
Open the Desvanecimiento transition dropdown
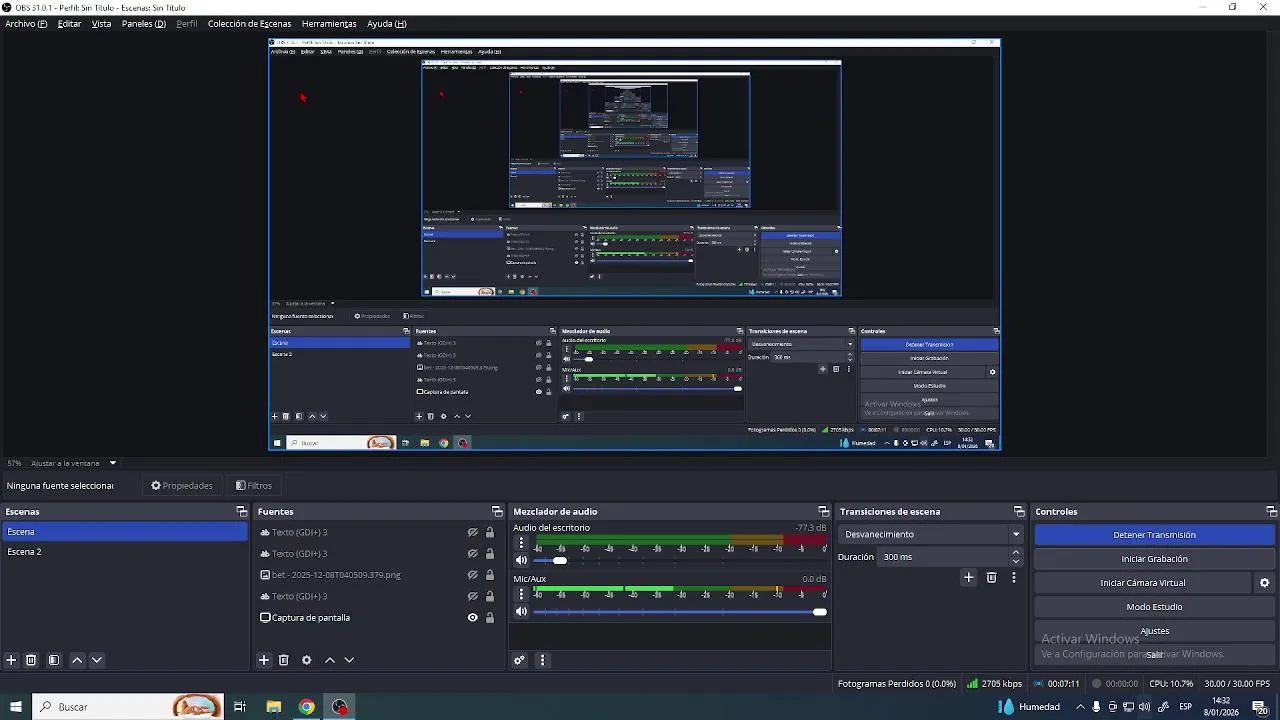point(931,534)
